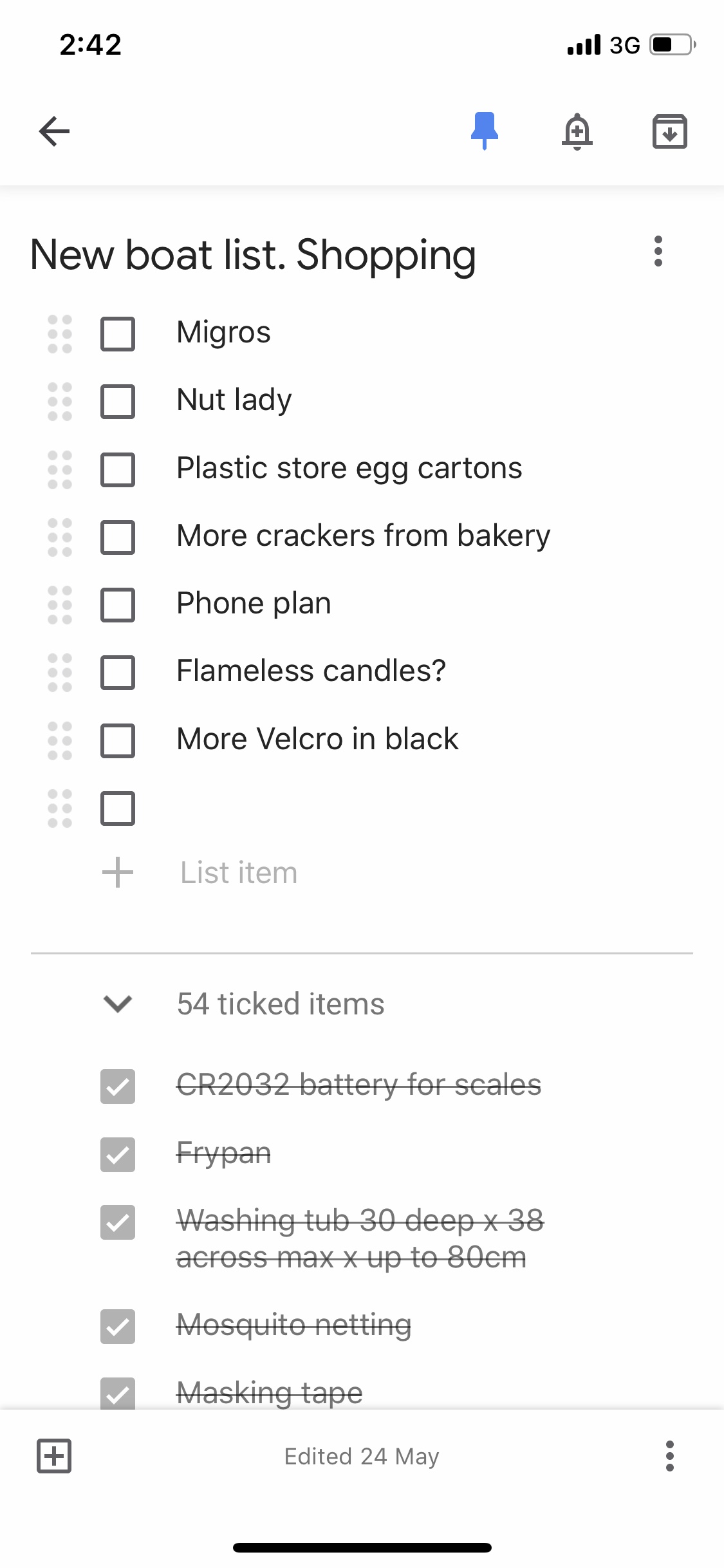
Task: Archive the note
Action: (x=669, y=131)
